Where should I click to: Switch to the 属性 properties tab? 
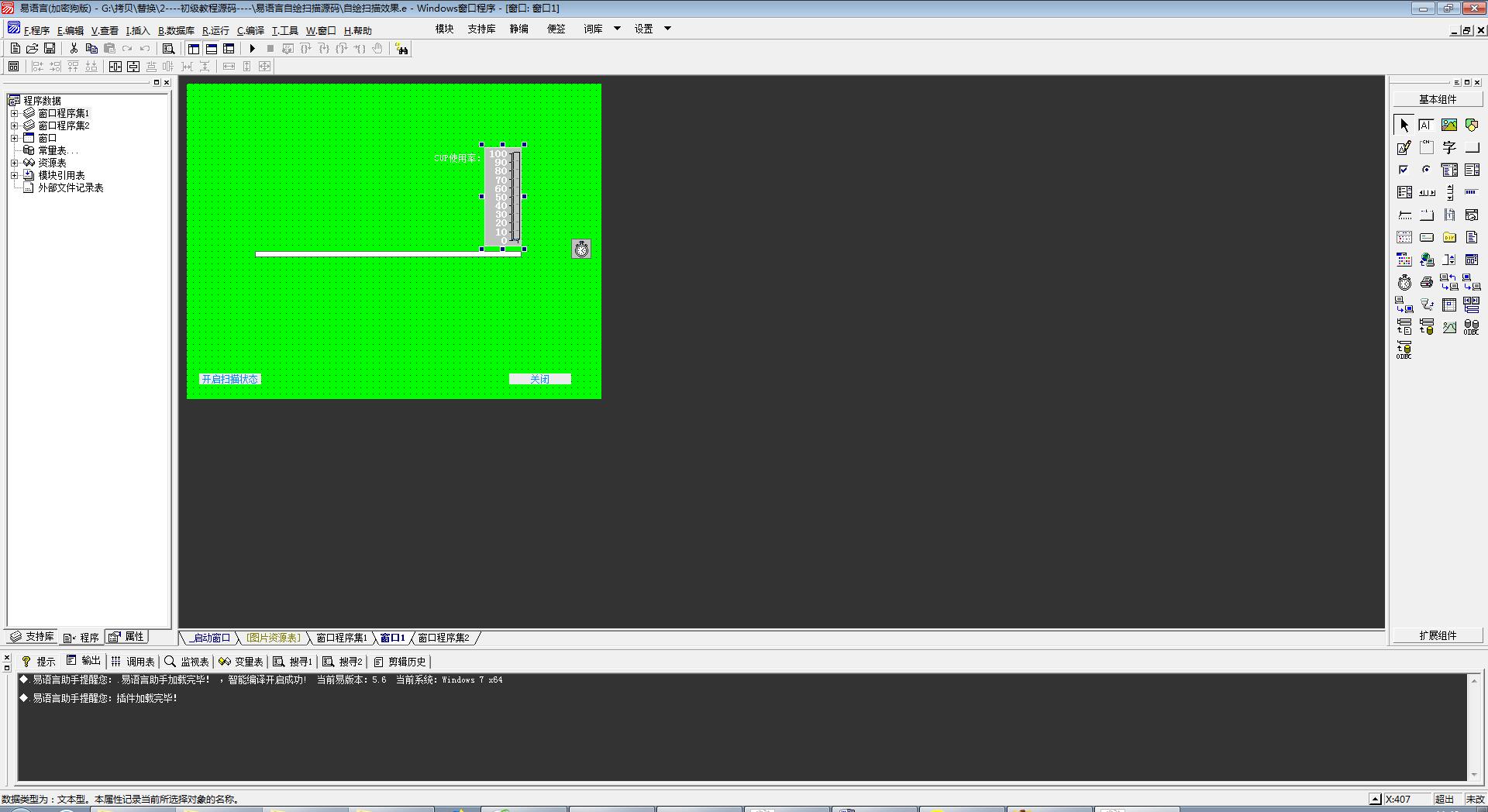click(126, 637)
